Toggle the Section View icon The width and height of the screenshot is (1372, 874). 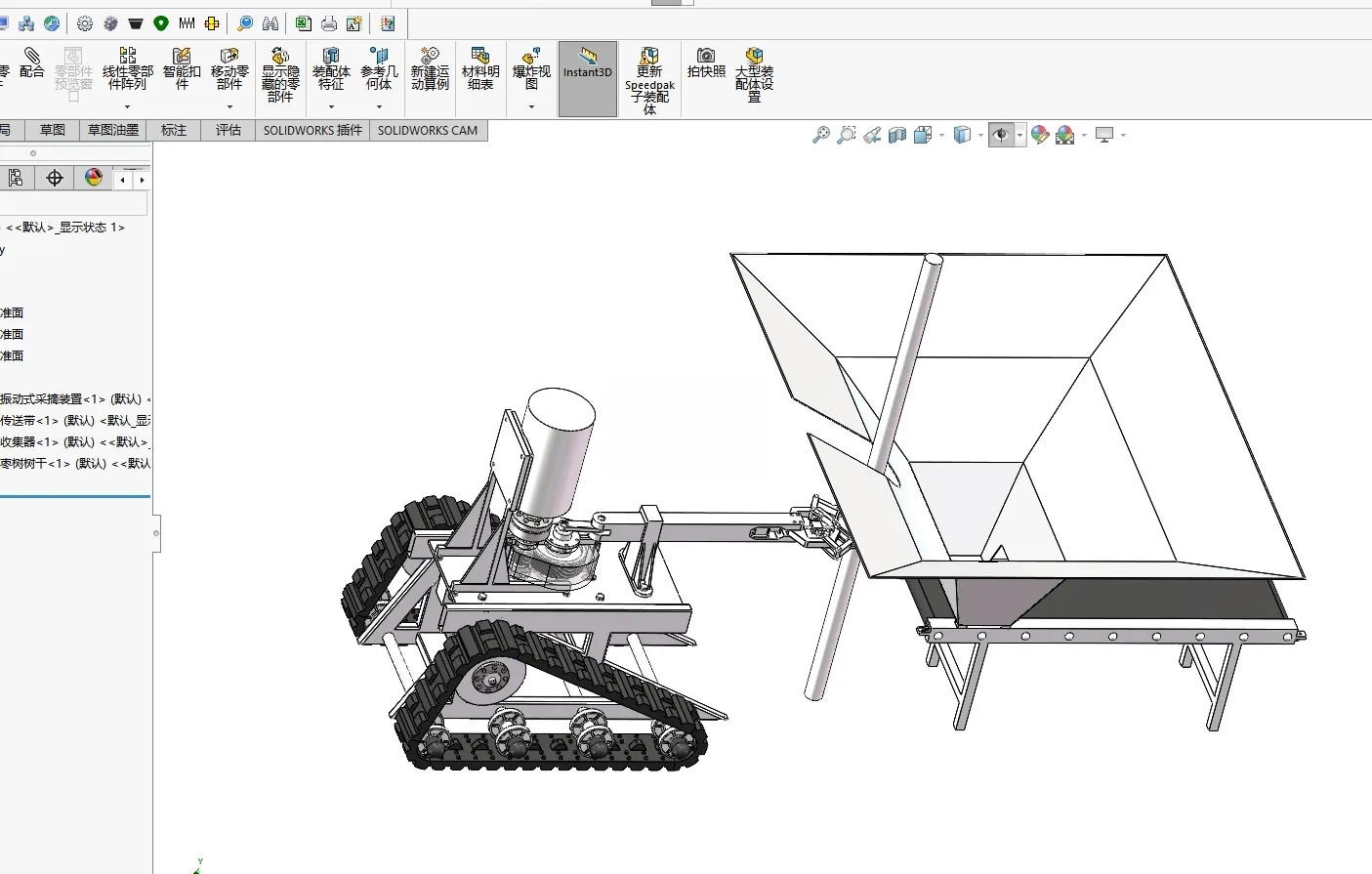pyautogui.click(x=897, y=135)
